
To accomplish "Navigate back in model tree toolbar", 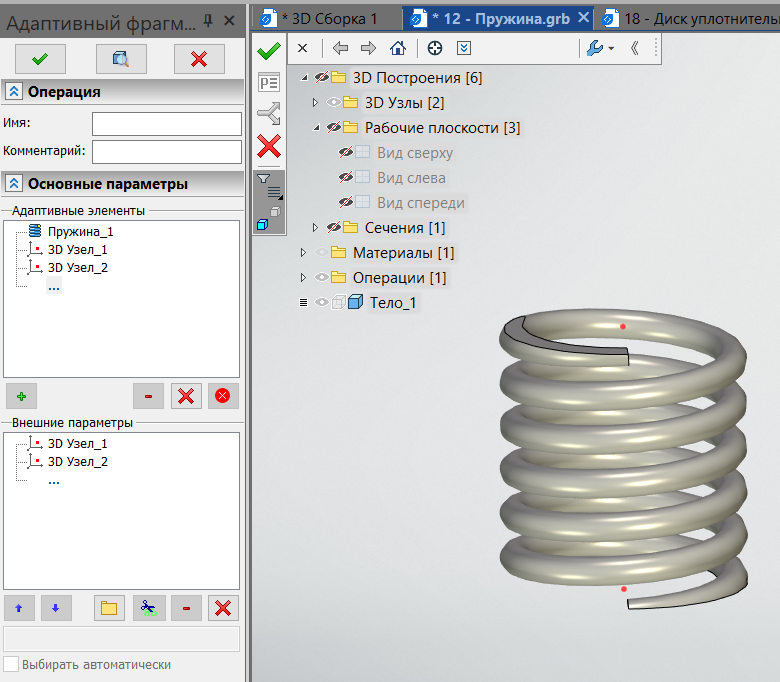I will 341,48.
